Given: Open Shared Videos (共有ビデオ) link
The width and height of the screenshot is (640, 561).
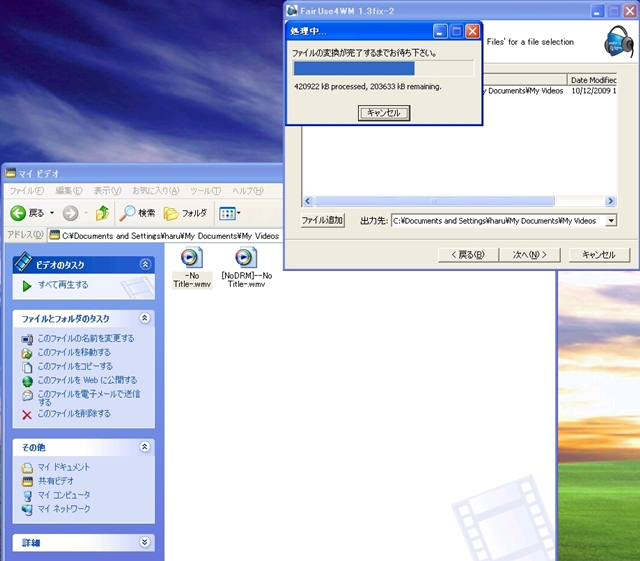Looking at the screenshot, I should coord(56,481).
